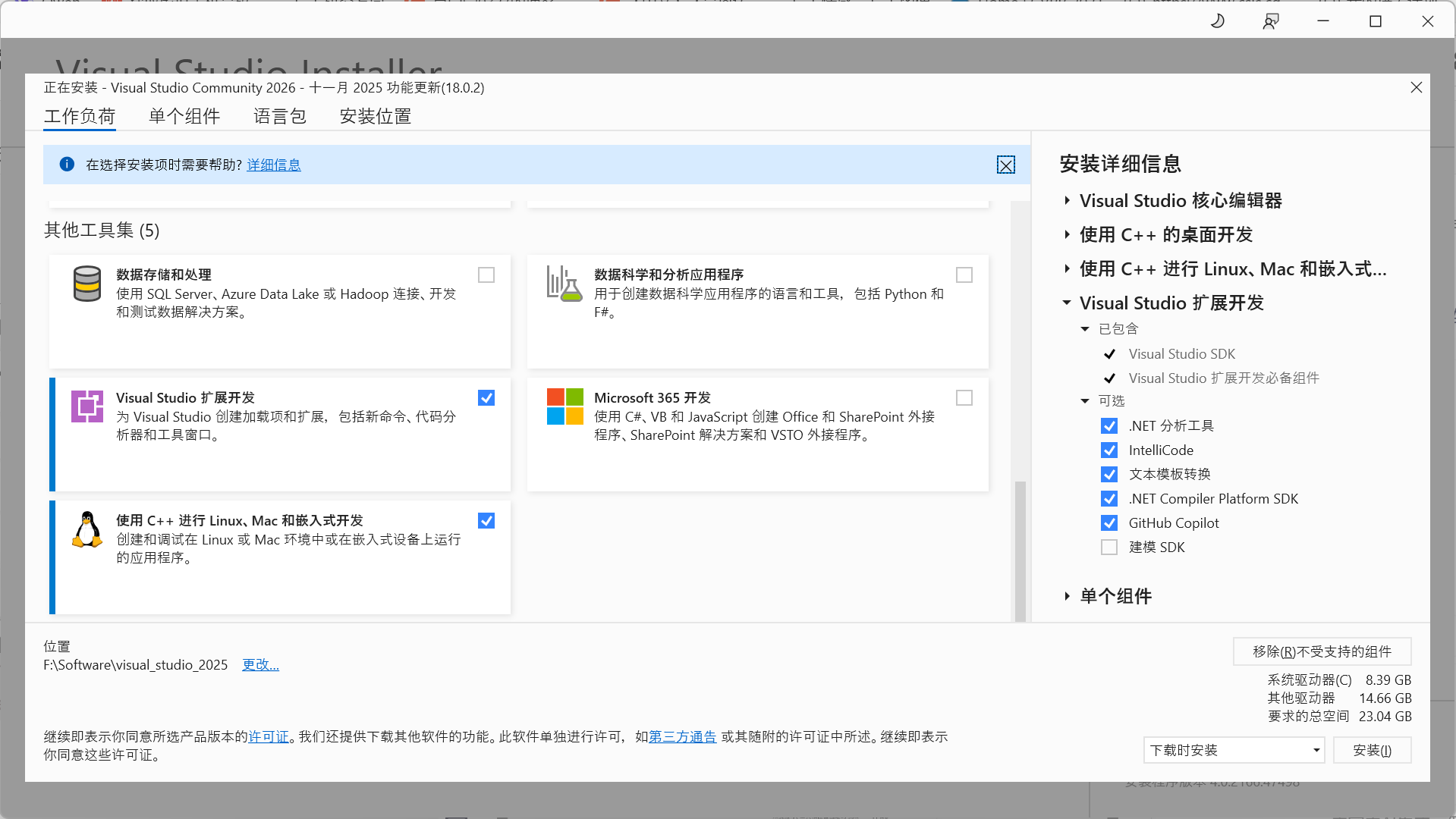Open the 详细信息 help link

(x=274, y=165)
